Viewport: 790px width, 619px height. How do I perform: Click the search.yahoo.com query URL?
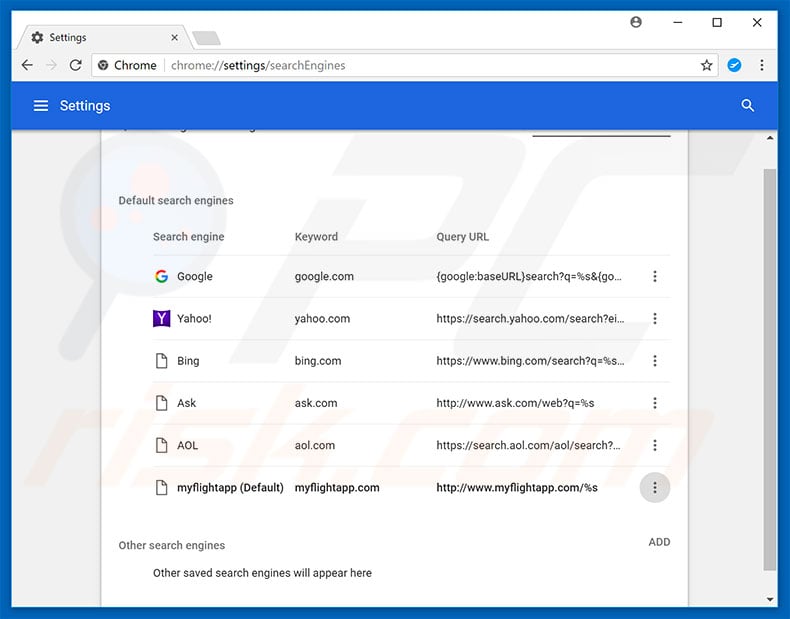coord(530,318)
